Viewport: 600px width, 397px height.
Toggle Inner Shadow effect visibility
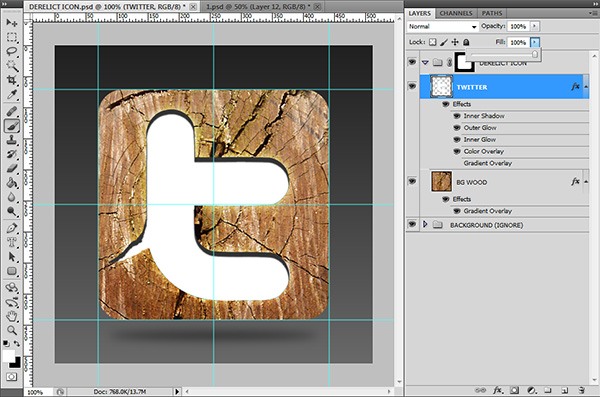pyautogui.click(x=457, y=116)
